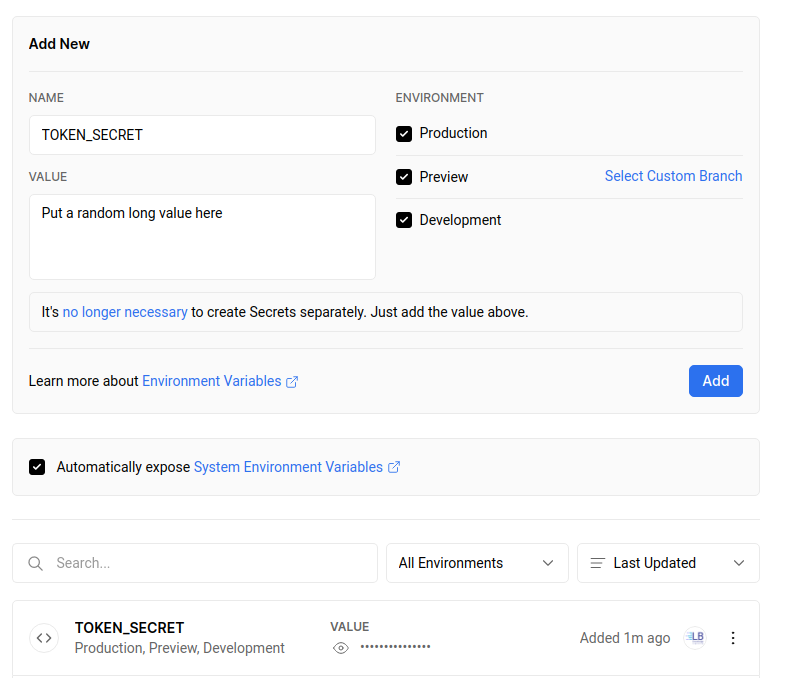Click the code brackets icon beside TOKEN_SECRET

click(44, 637)
